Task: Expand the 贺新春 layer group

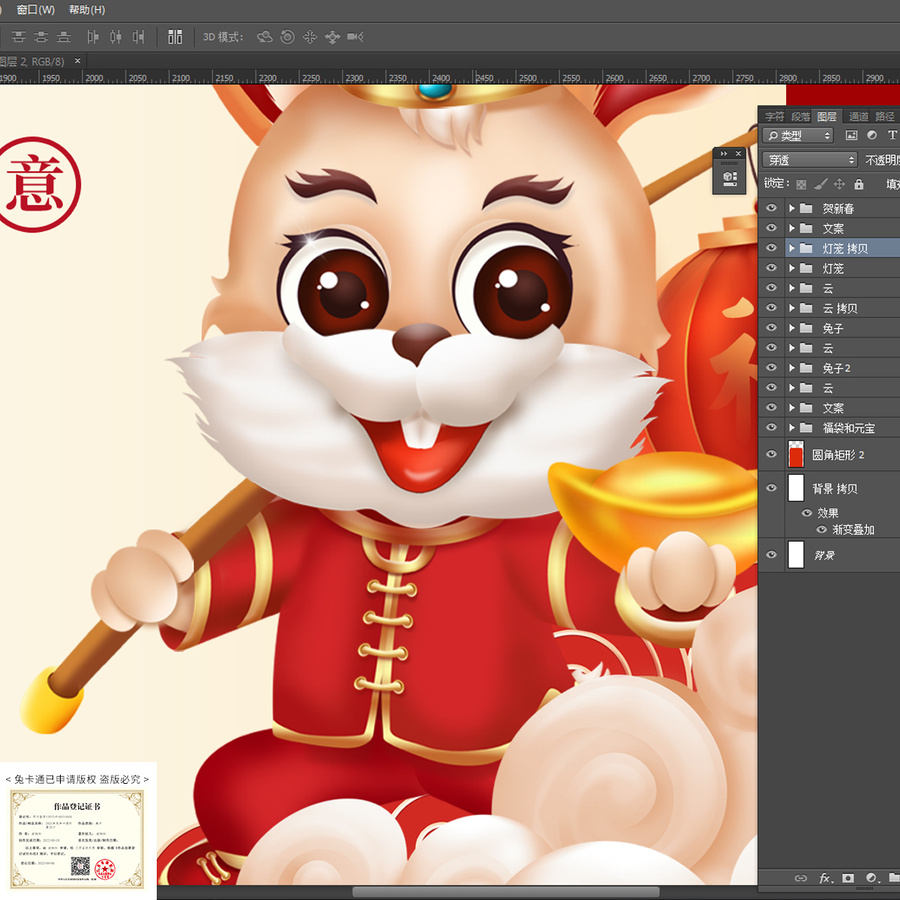Action: 792,208
